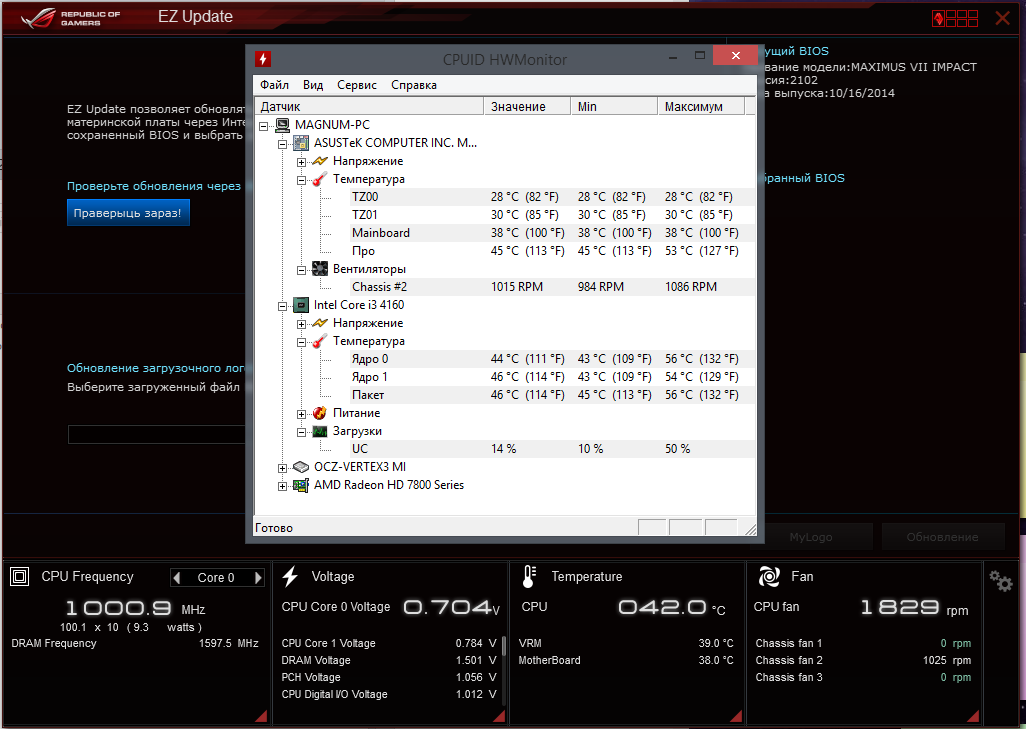Click the ASUSTeK motherboard icon
The image size is (1026, 729).
[x=301, y=143]
